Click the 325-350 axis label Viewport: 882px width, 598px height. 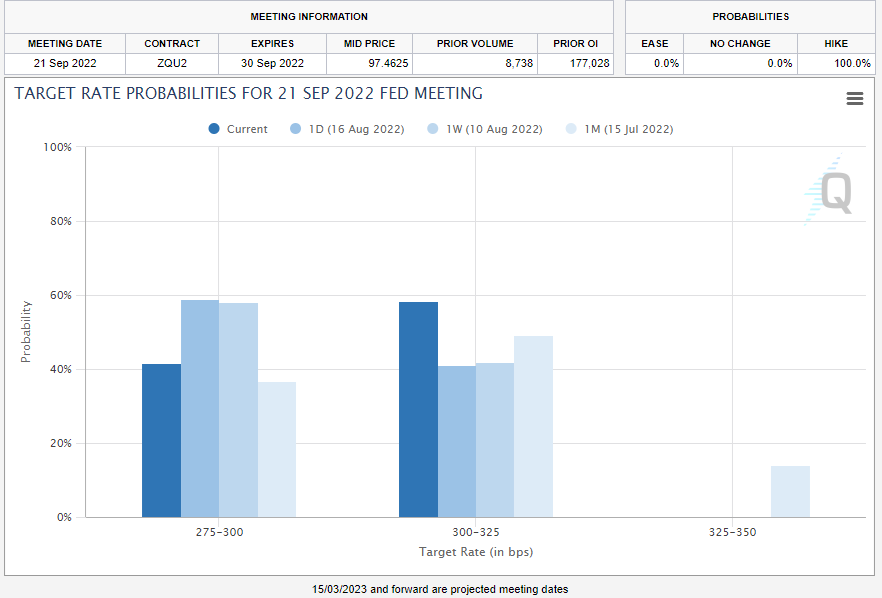click(732, 532)
